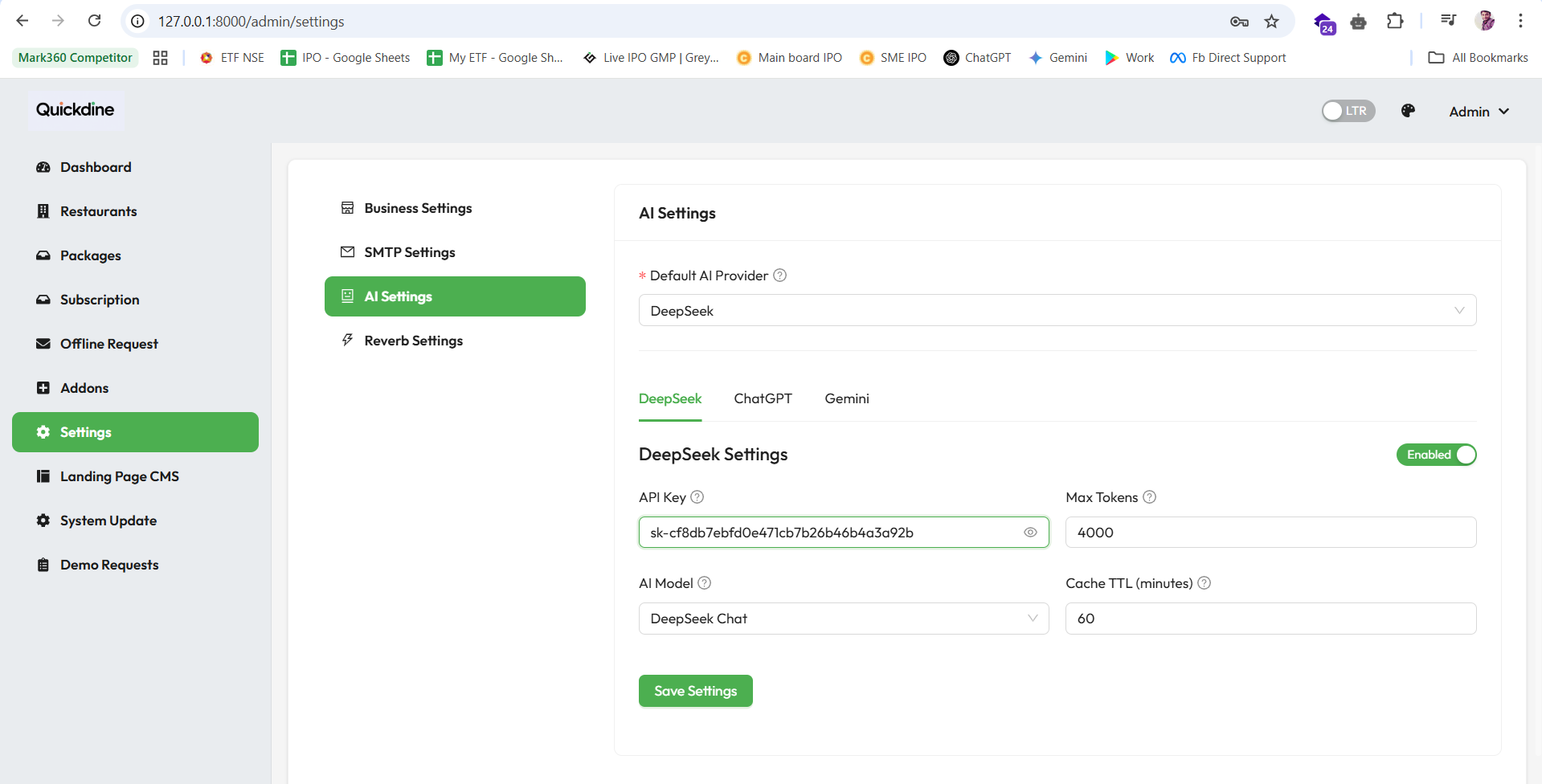Open the theme palette icon
The image size is (1542, 784).
(x=1408, y=111)
